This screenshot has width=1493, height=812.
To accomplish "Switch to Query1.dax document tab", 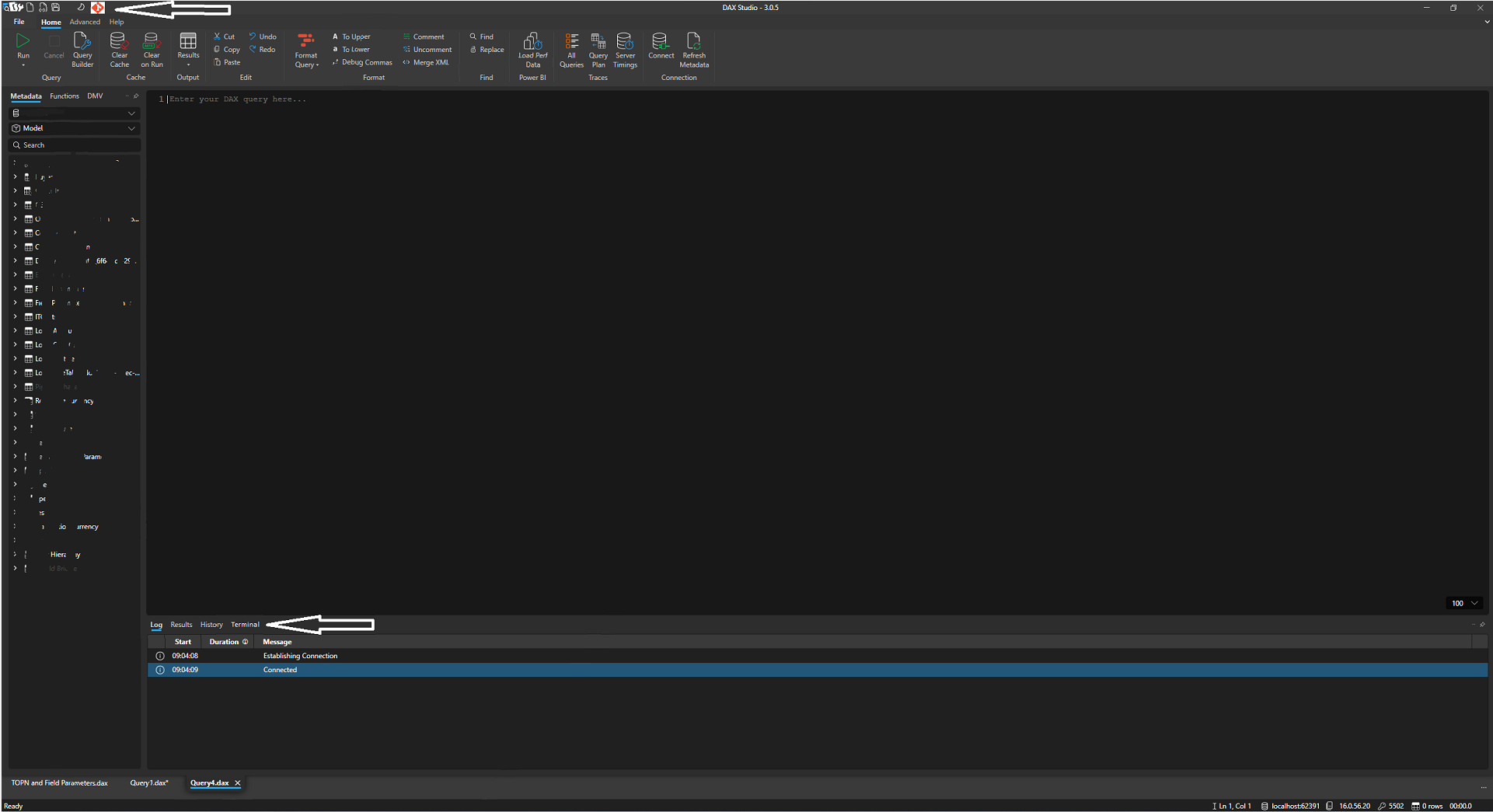I will click(149, 783).
